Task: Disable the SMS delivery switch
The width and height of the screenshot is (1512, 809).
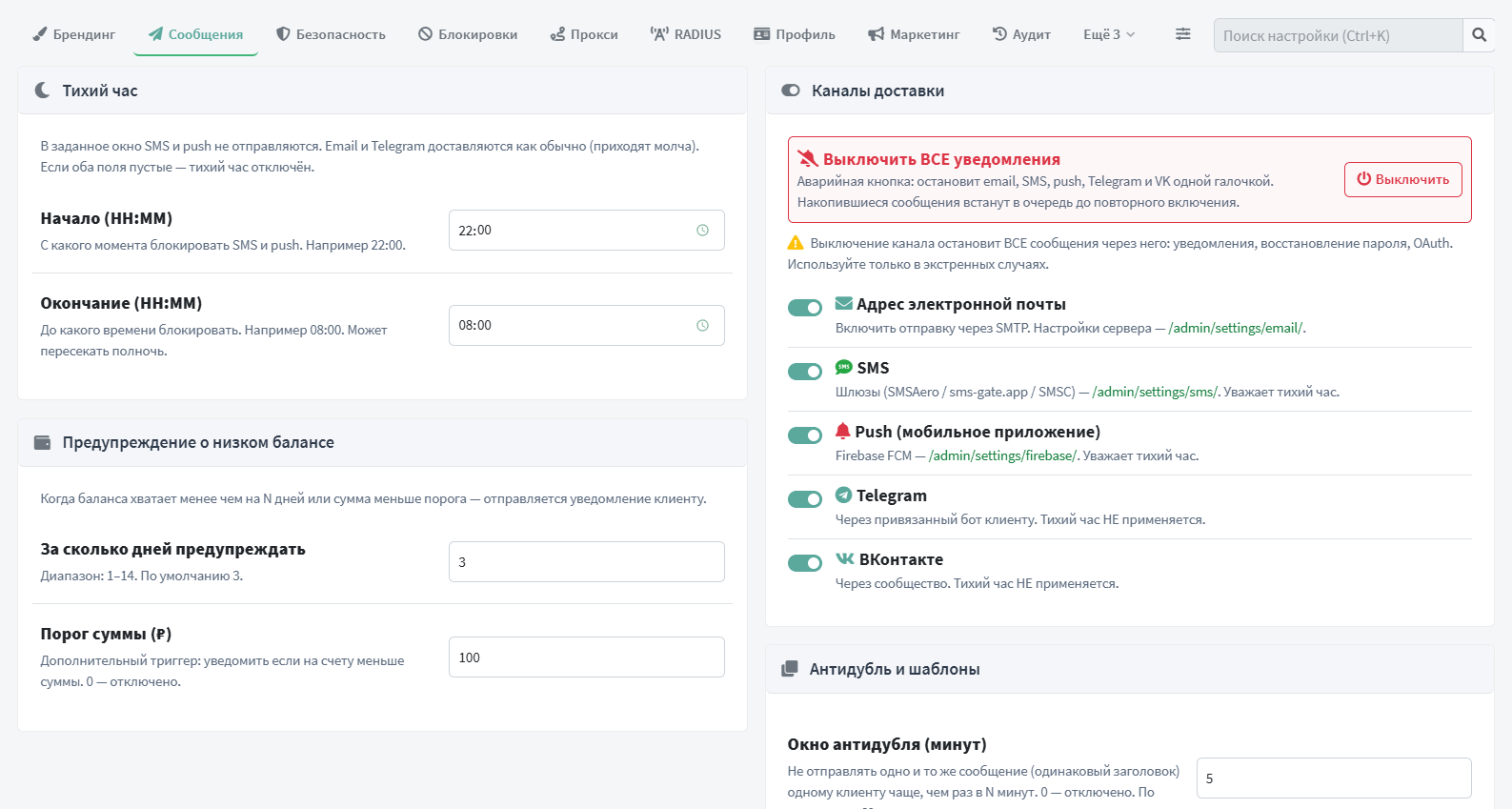Action: [x=805, y=372]
